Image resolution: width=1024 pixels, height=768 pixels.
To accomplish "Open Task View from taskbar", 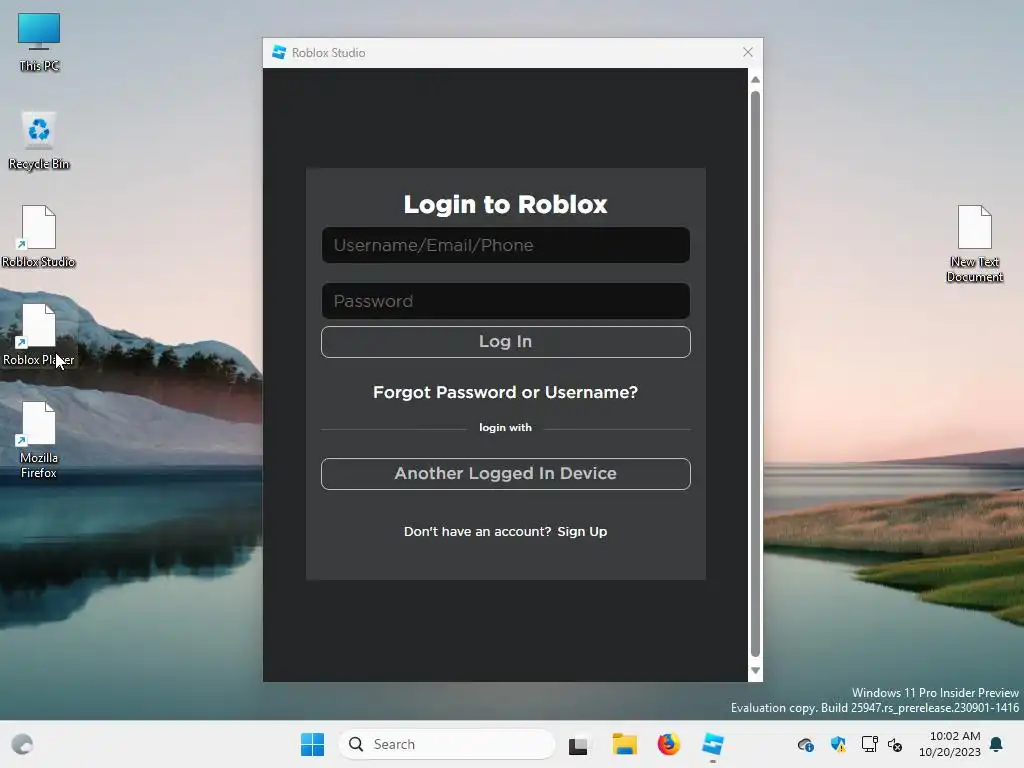I will tap(578, 745).
